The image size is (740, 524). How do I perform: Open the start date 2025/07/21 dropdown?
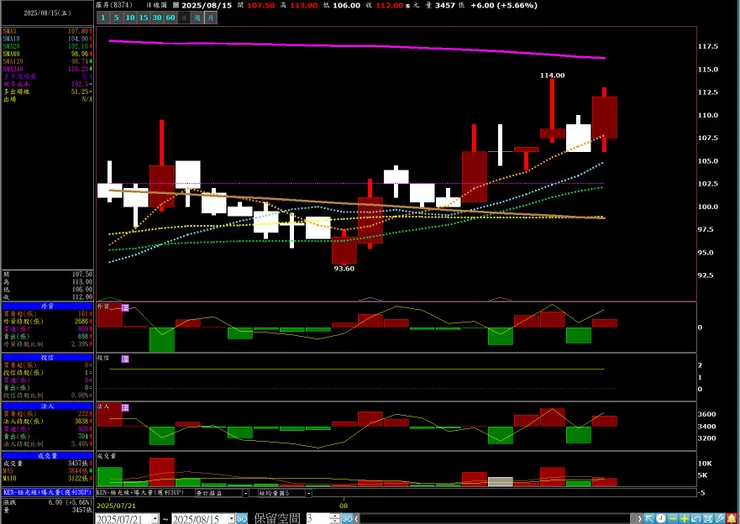pos(155,519)
